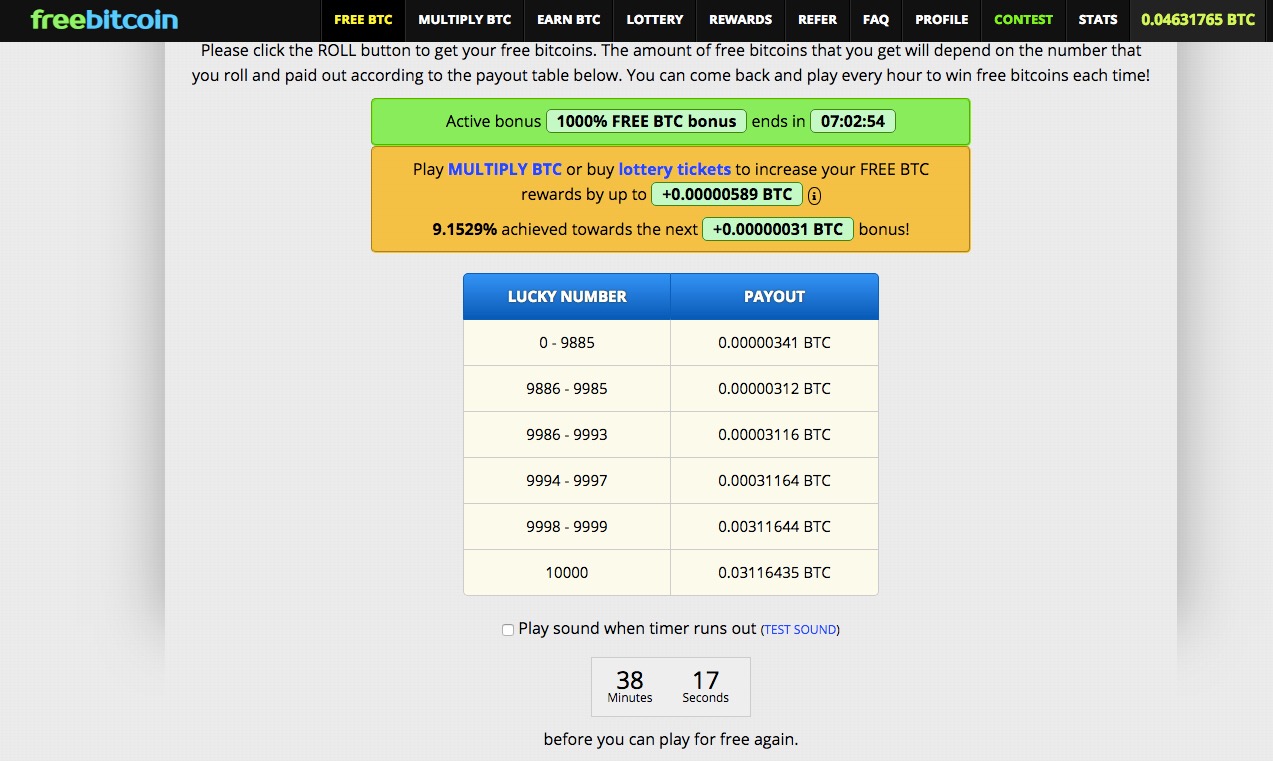Select the 0.00000312 BTC payout cell
Viewport: 1273px width, 761px height.
pos(774,389)
